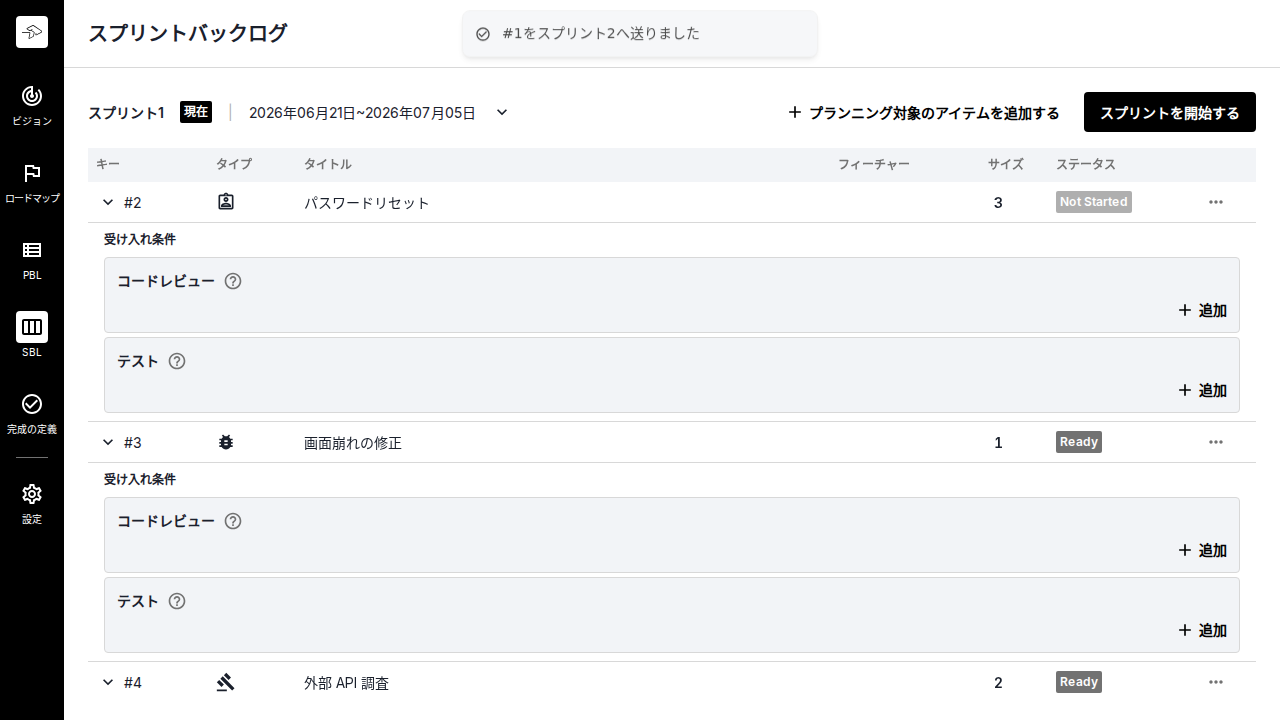
Task: Click スプリントを開始する button
Action: pos(1170,113)
